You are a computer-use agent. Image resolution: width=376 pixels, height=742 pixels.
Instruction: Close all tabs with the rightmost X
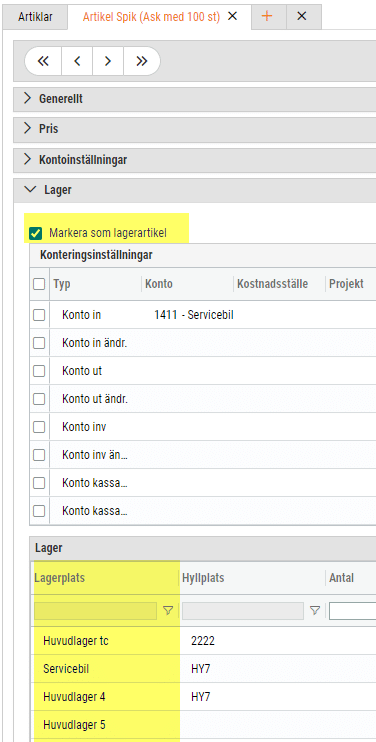point(302,17)
